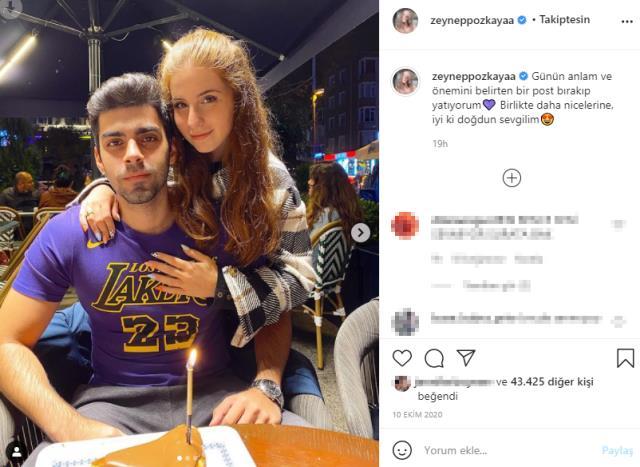Open the 10 EKİM 2020 date link
This screenshot has height=467, width=640.
(x=420, y=415)
